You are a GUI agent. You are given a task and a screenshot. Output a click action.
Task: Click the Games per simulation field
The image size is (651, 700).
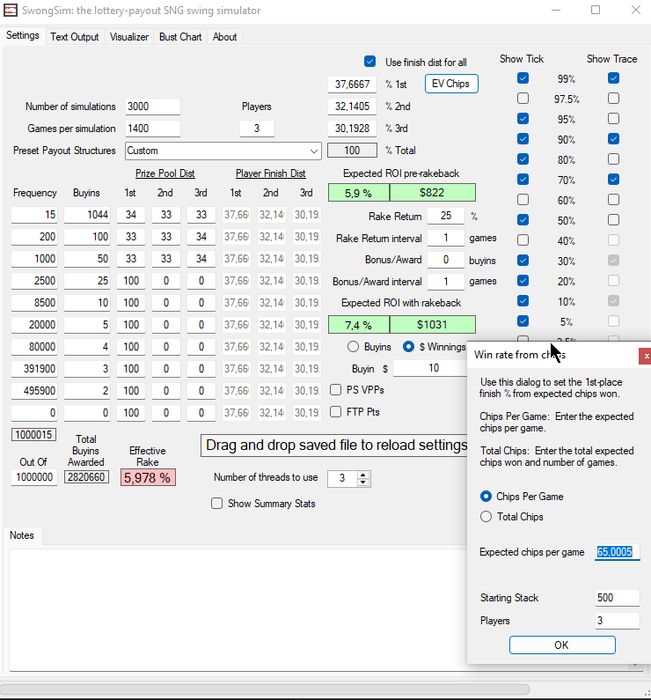pyautogui.click(x=153, y=129)
